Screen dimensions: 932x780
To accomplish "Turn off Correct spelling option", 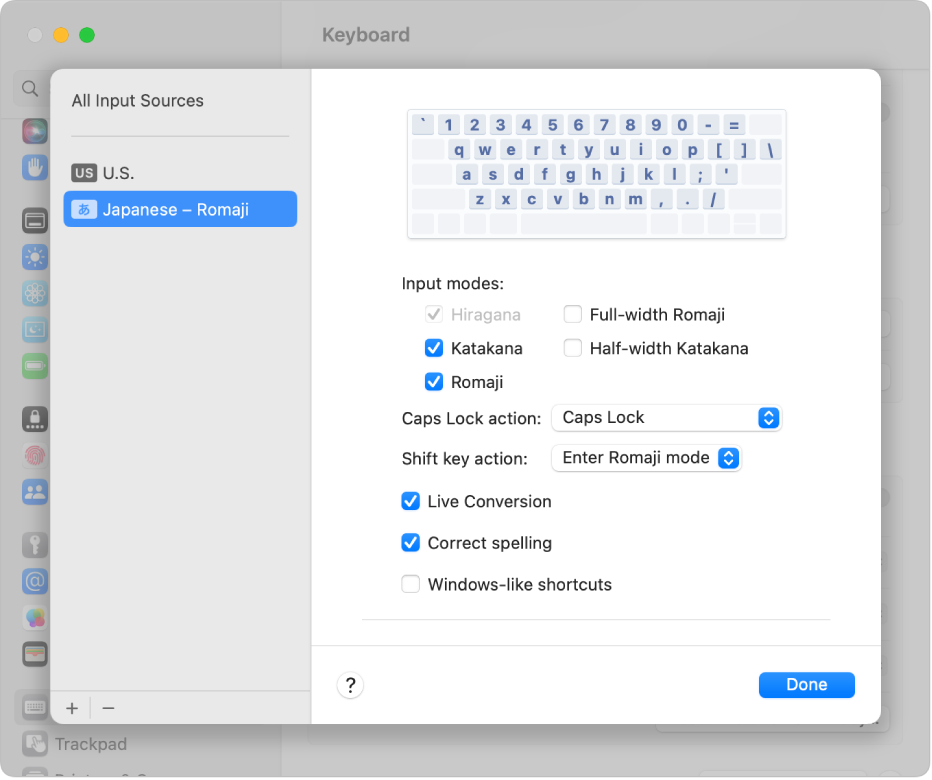I will tap(410, 543).
